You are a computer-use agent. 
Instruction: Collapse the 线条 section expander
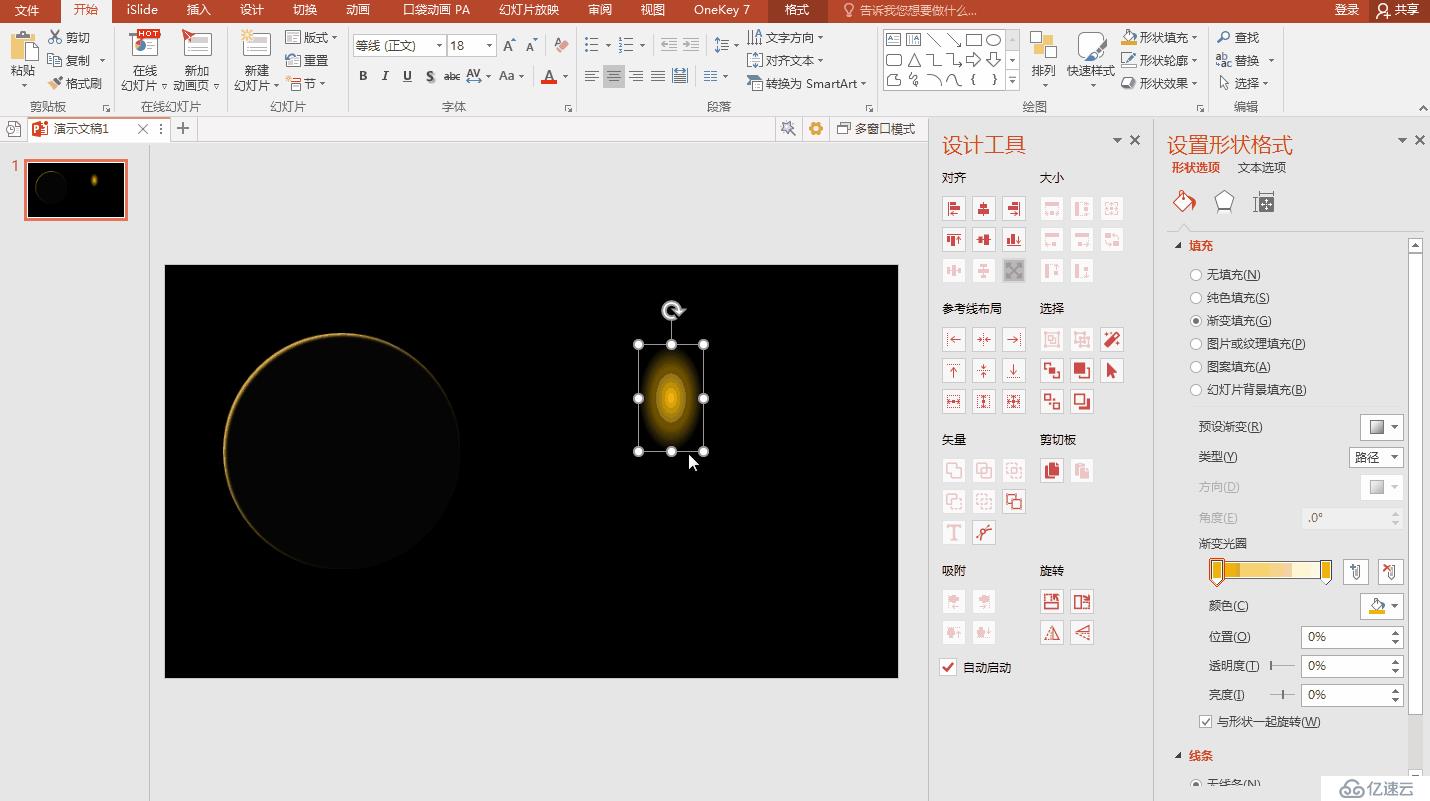click(1177, 756)
